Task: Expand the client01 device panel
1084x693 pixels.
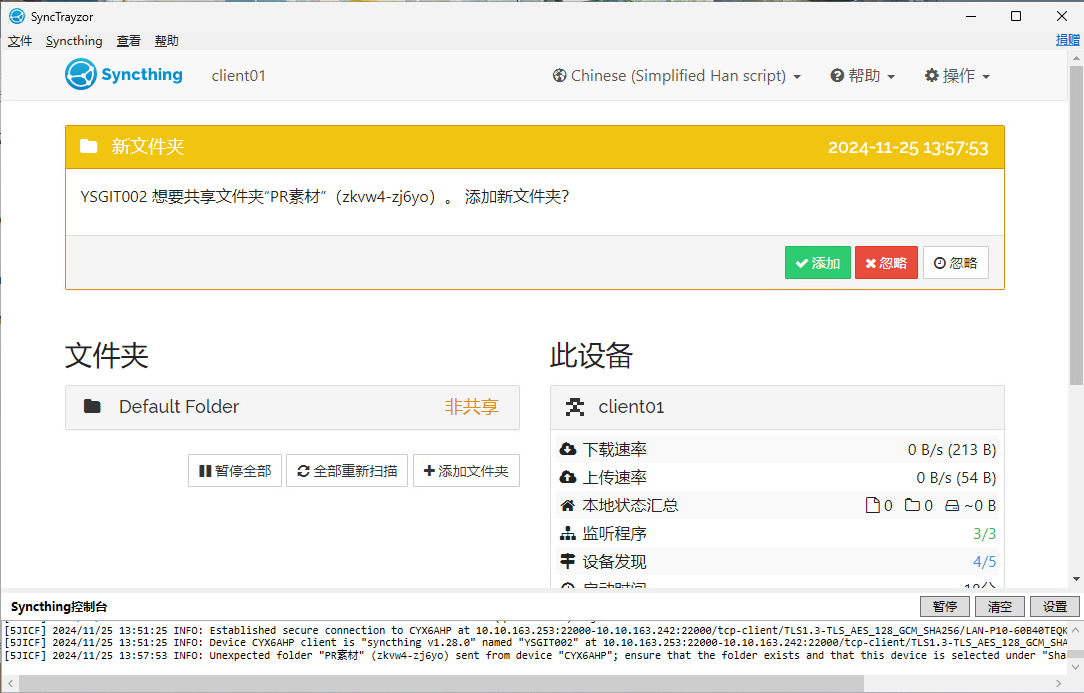Action: tap(777, 407)
